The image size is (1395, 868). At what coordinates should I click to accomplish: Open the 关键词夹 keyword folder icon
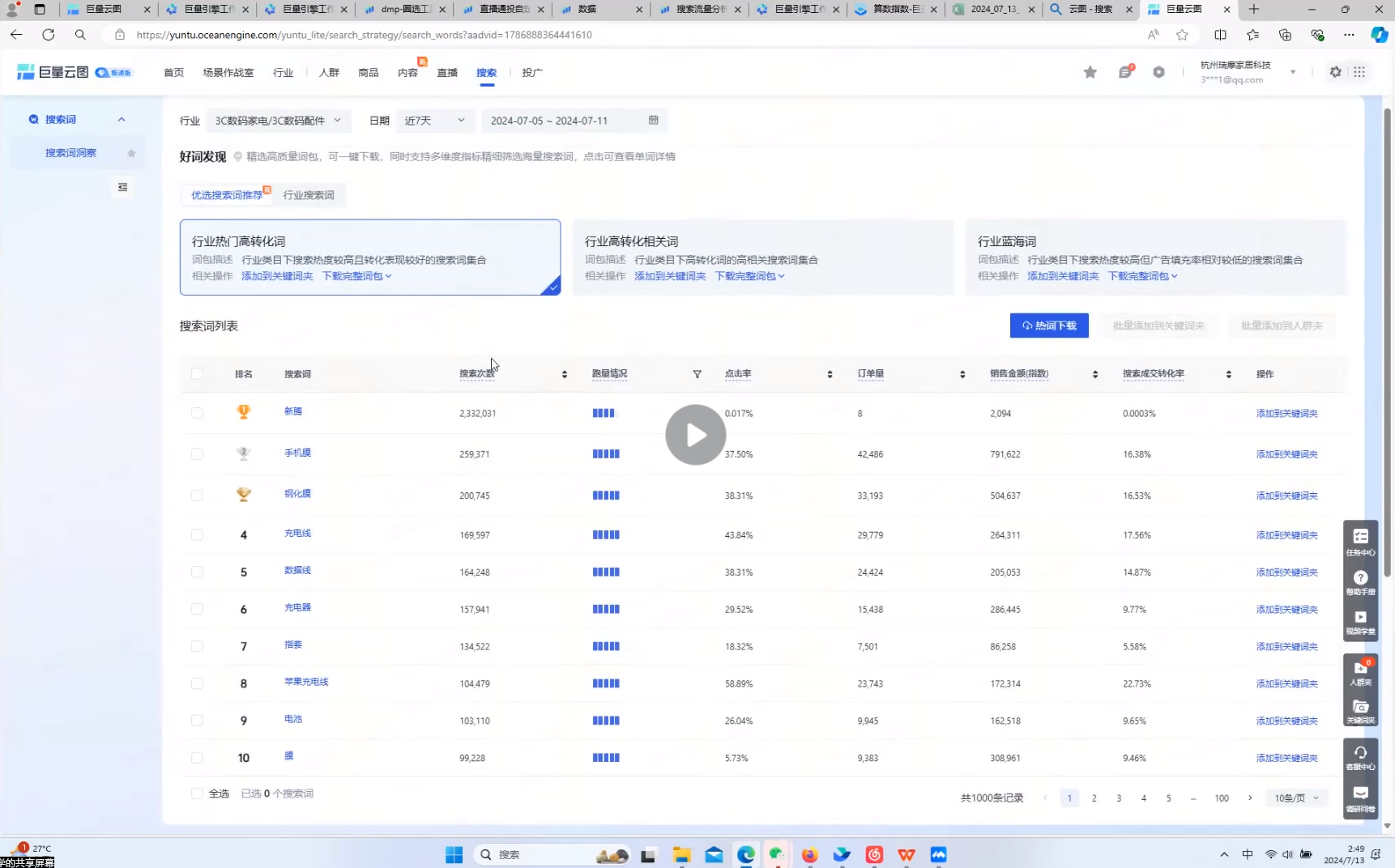tap(1360, 711)
